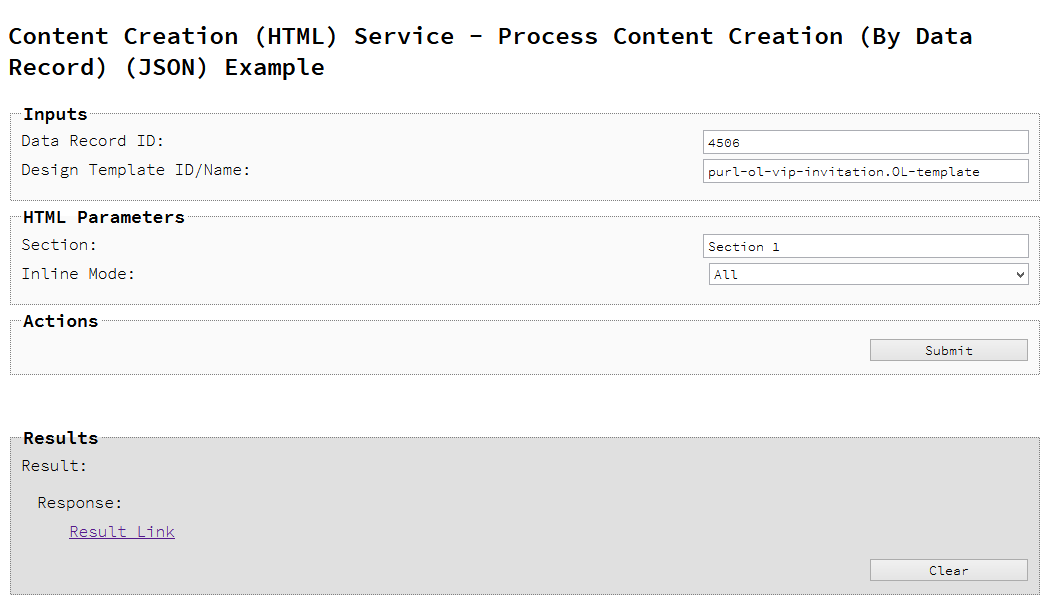Click the Data Record ID input field

pos(865,142)
